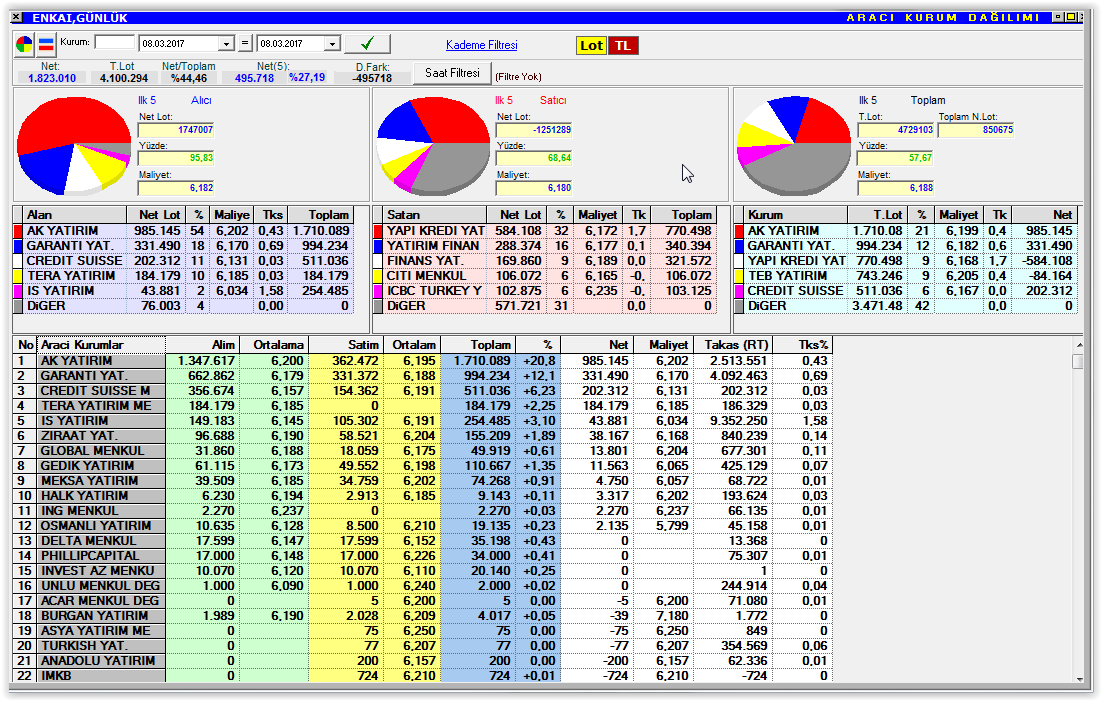Select GARANTI YAT. row in main table
Screen dimensions: 1102x701
422,376
